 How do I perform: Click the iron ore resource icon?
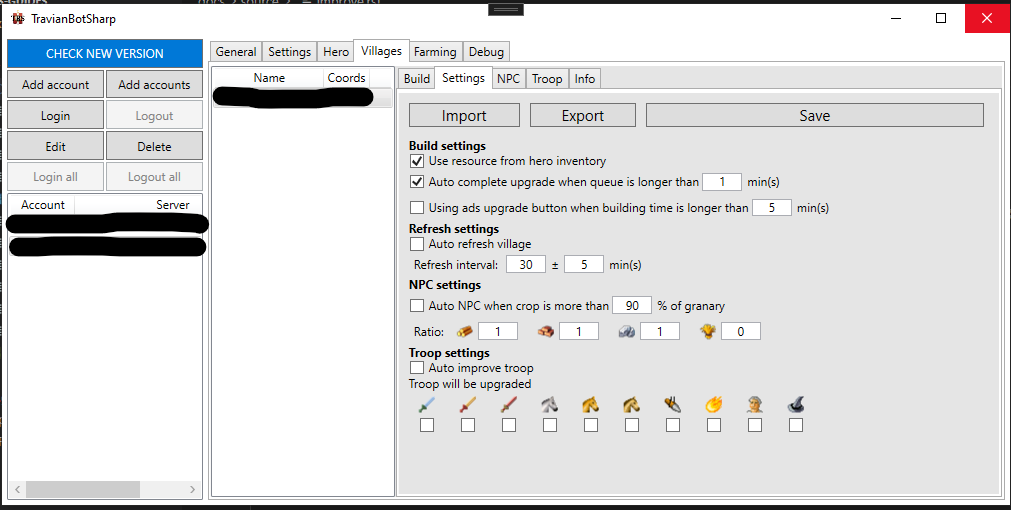click(x=627, y=331)
